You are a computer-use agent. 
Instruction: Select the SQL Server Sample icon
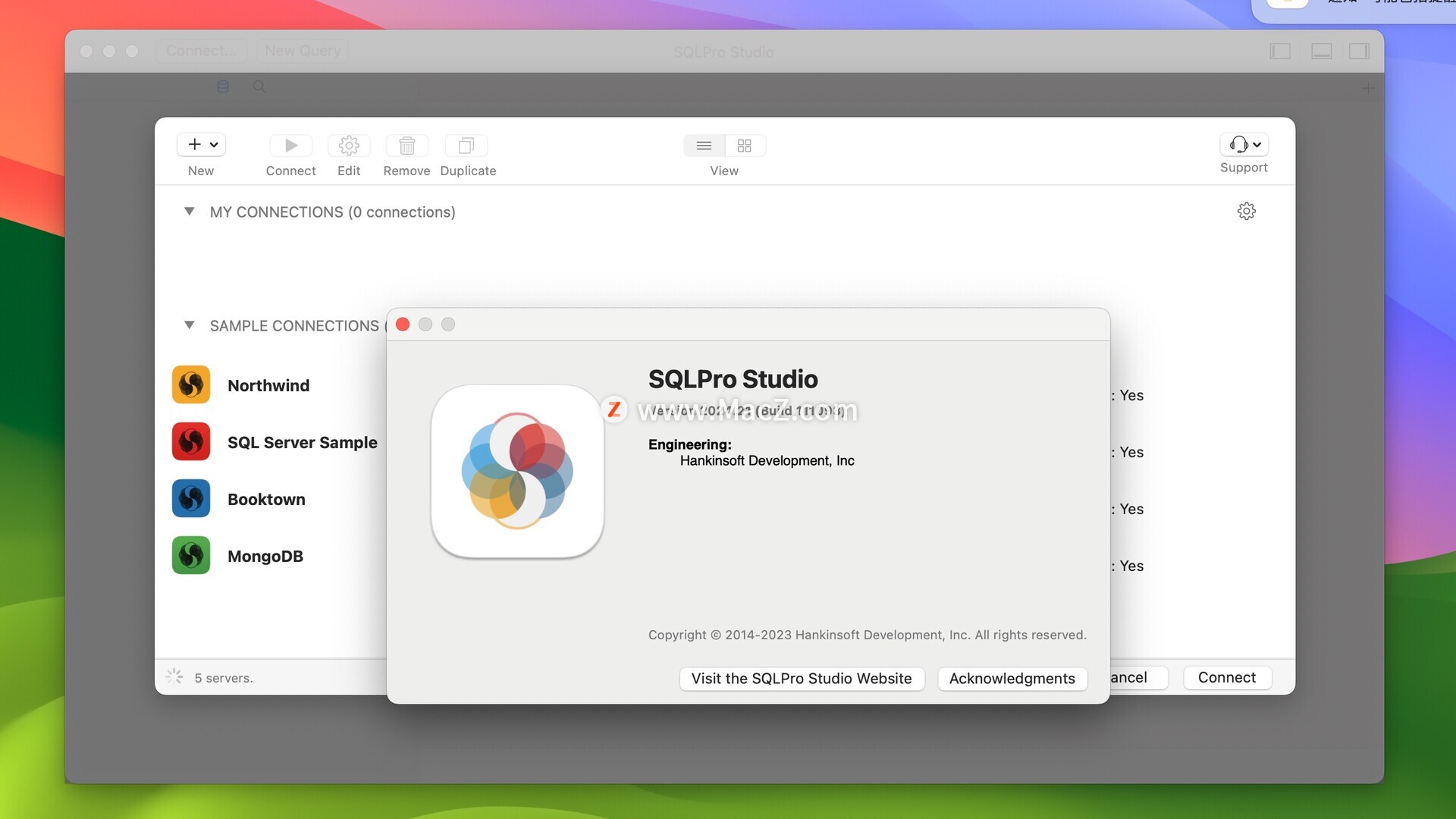[191, 442]
